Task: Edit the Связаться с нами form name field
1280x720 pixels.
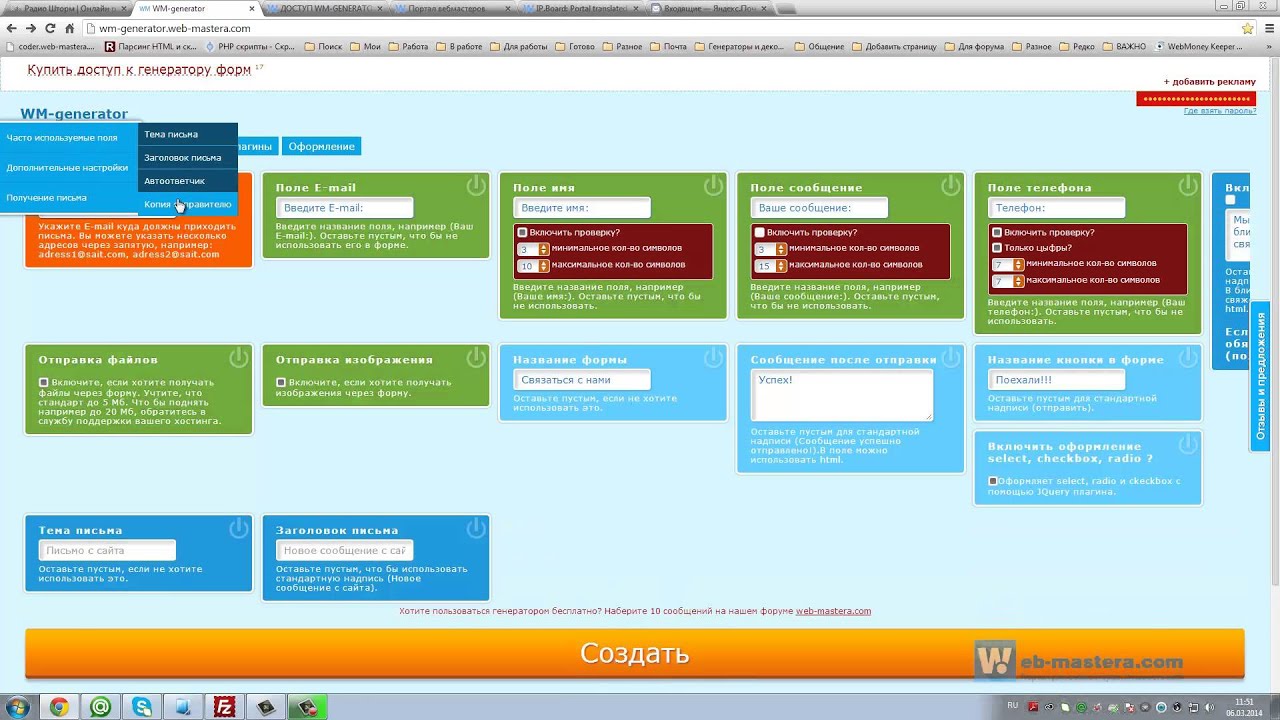Action: 582,380
